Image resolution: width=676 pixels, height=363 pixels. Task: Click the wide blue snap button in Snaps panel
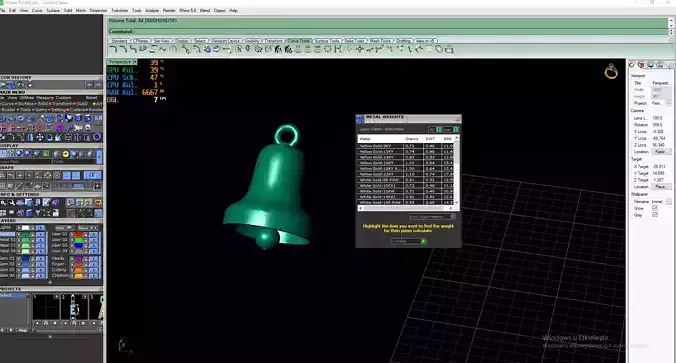click(x=92, y=175)
